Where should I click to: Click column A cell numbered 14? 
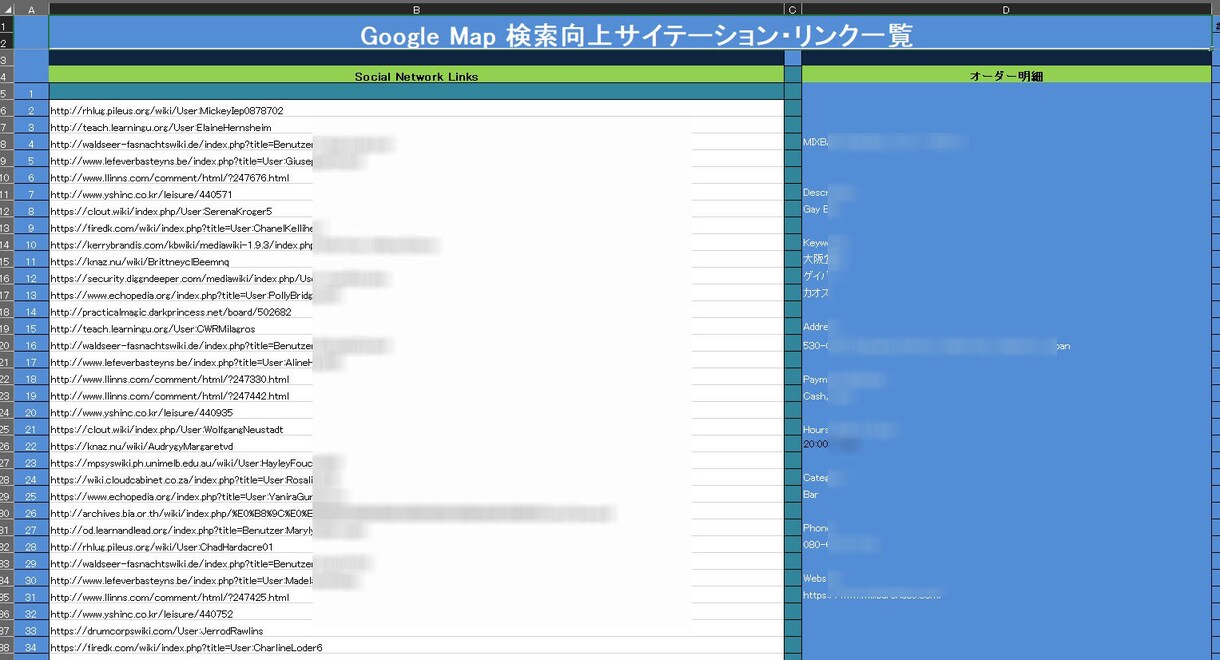(31, 312)
